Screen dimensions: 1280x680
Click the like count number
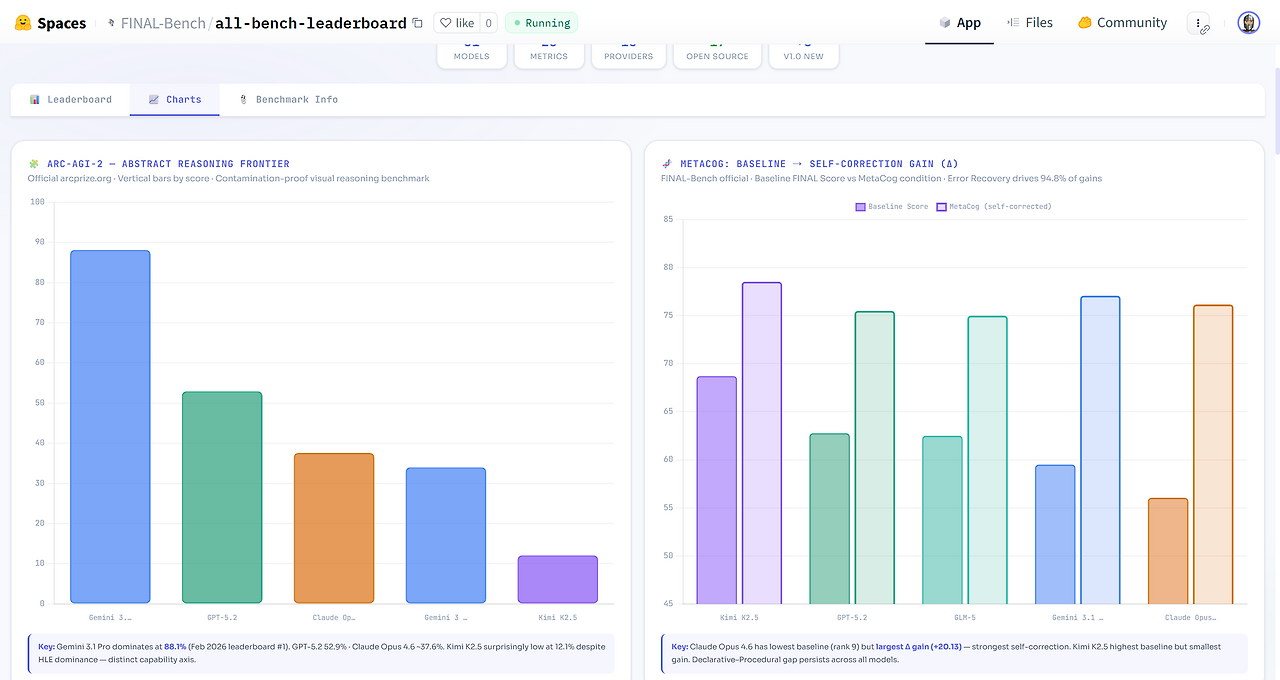(488, 23)
